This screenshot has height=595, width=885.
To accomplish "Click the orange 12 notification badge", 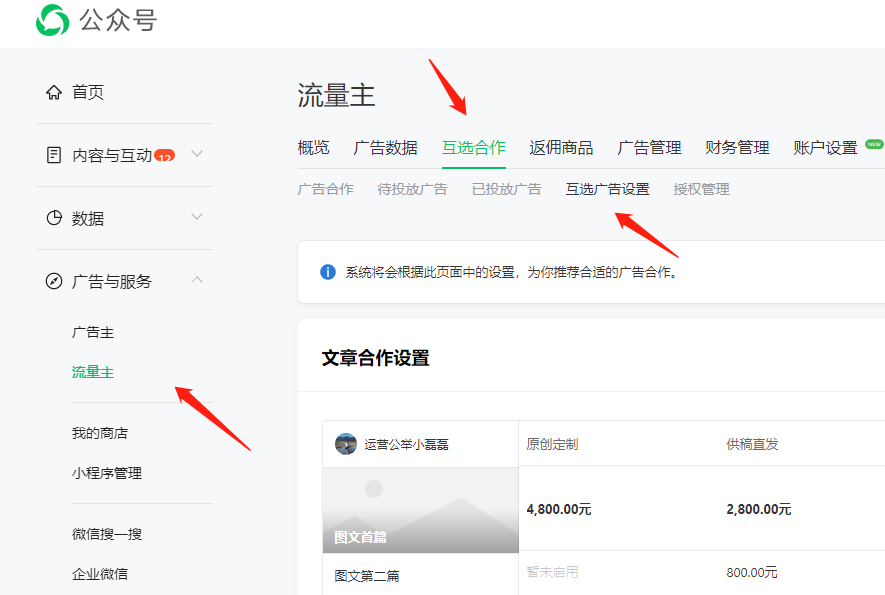I will click(x=164, y=156).
